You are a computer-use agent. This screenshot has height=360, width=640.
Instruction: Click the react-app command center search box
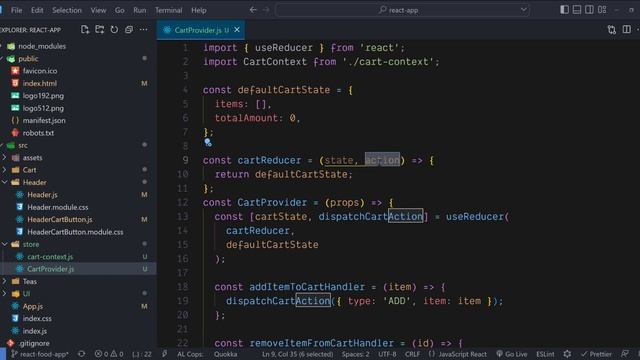(402, 10)
